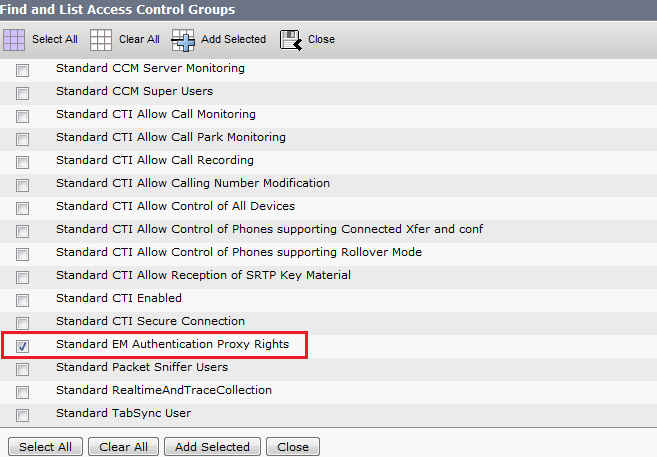Tick Standard RealtimeAndTraceCollection checkbox
The image size is (657, 457).
(23, 392)
